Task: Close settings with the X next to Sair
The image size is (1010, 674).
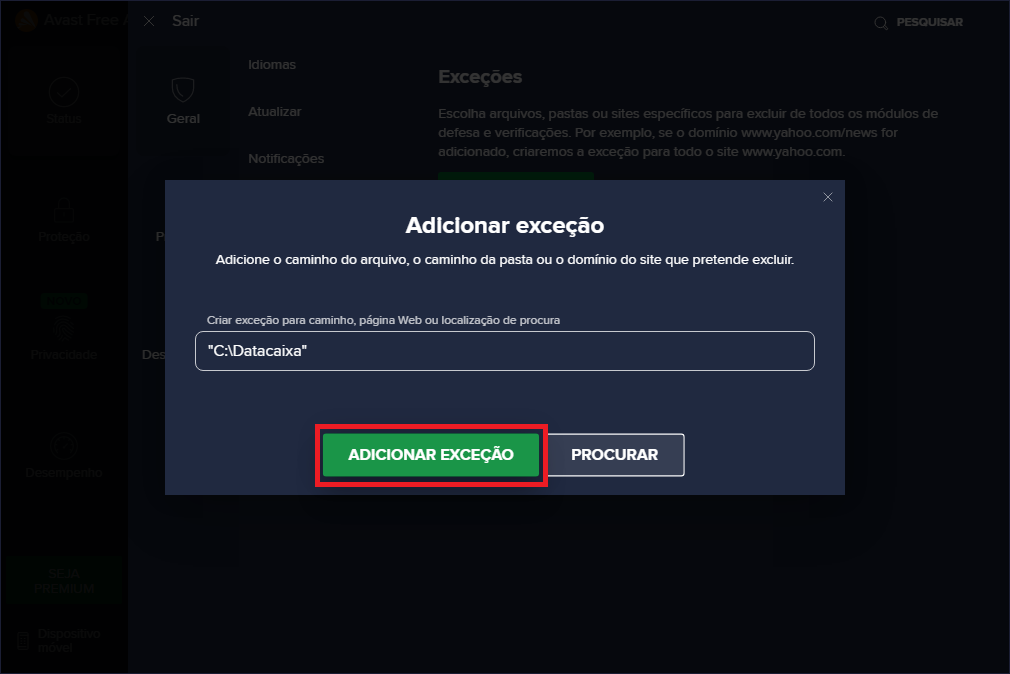Action: (x=149, y=21)
